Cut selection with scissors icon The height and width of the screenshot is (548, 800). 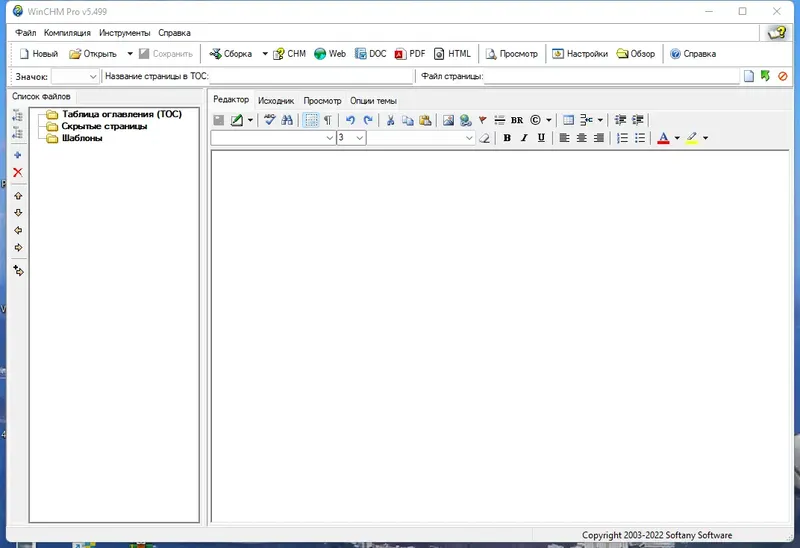pyautogui.click(x=390, y=120)
